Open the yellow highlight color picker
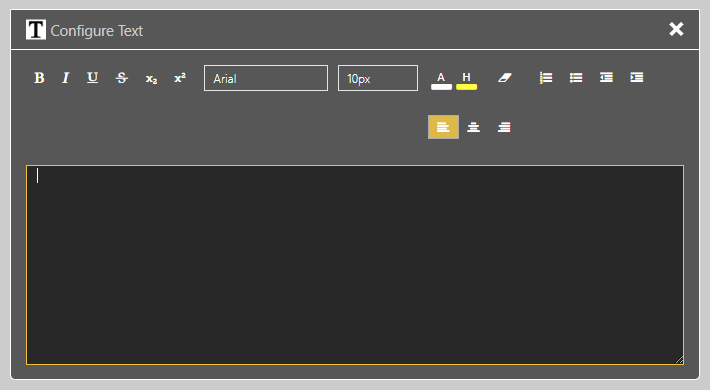The height and width of the screenshot is (390, 710). coord(466,81)
